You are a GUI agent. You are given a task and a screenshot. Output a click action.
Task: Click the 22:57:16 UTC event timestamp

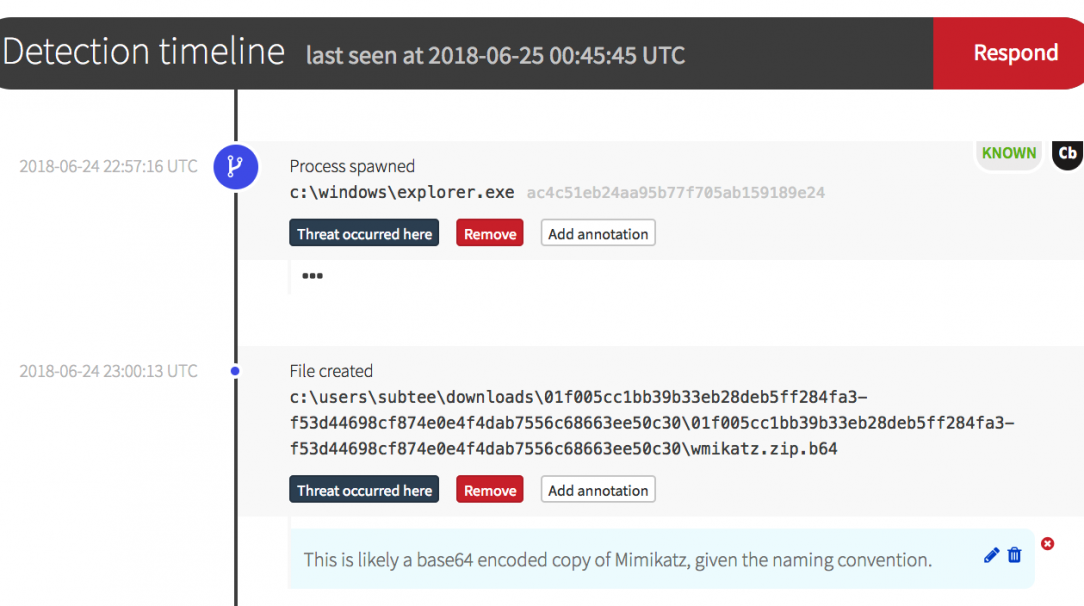pos(108,167)
